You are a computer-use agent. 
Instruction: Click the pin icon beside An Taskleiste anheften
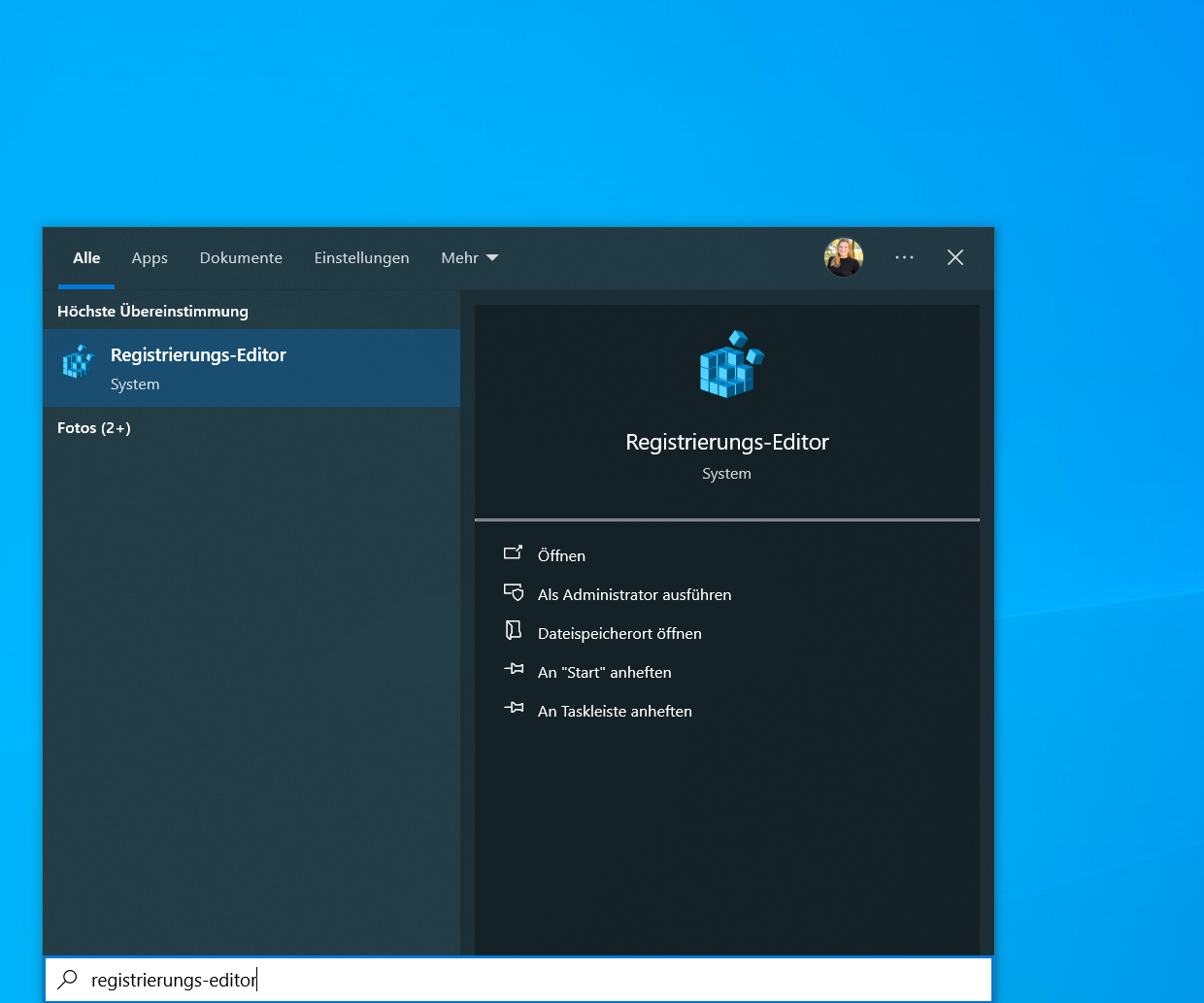point(514,708)
